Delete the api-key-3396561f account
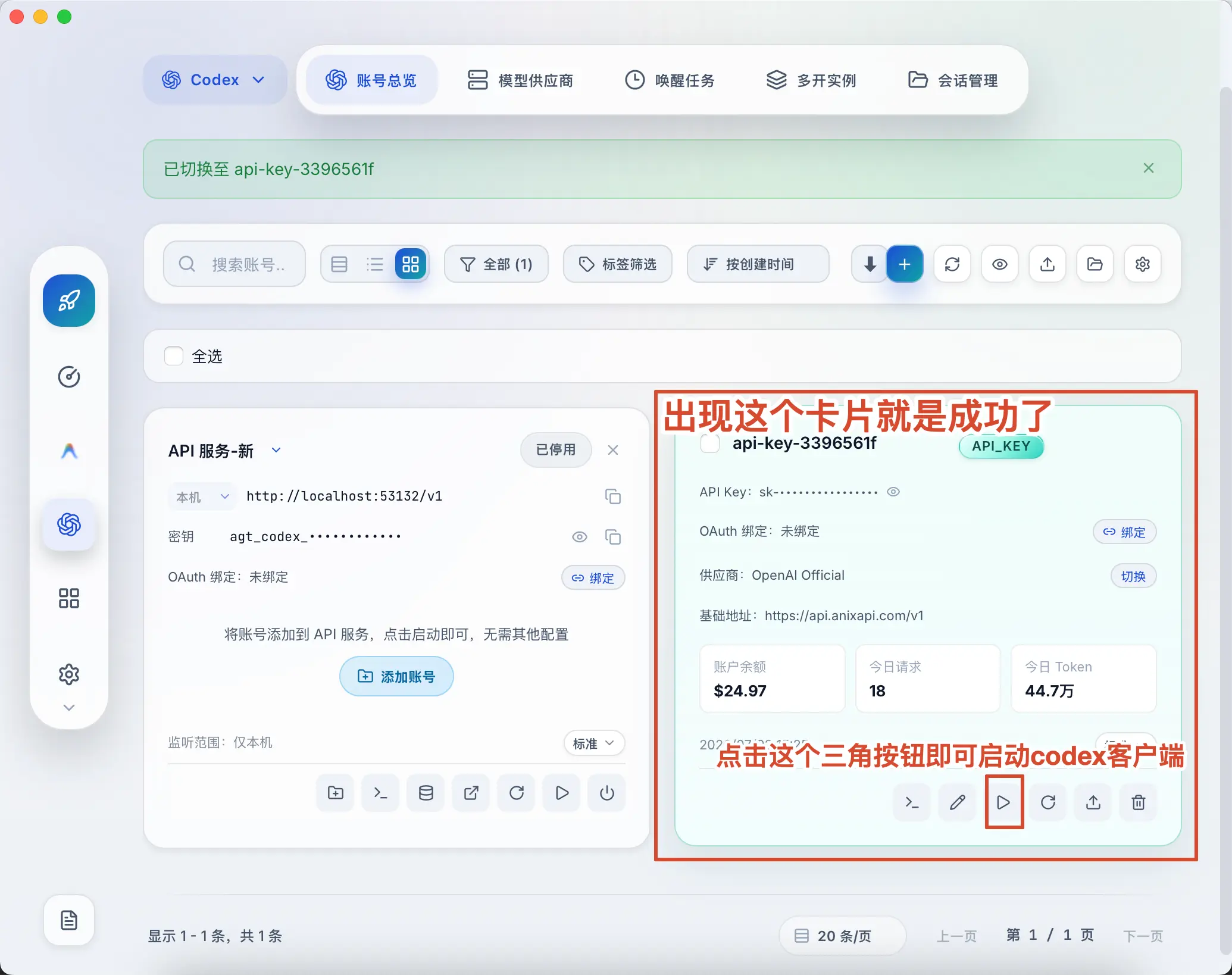 [1139, 802]
